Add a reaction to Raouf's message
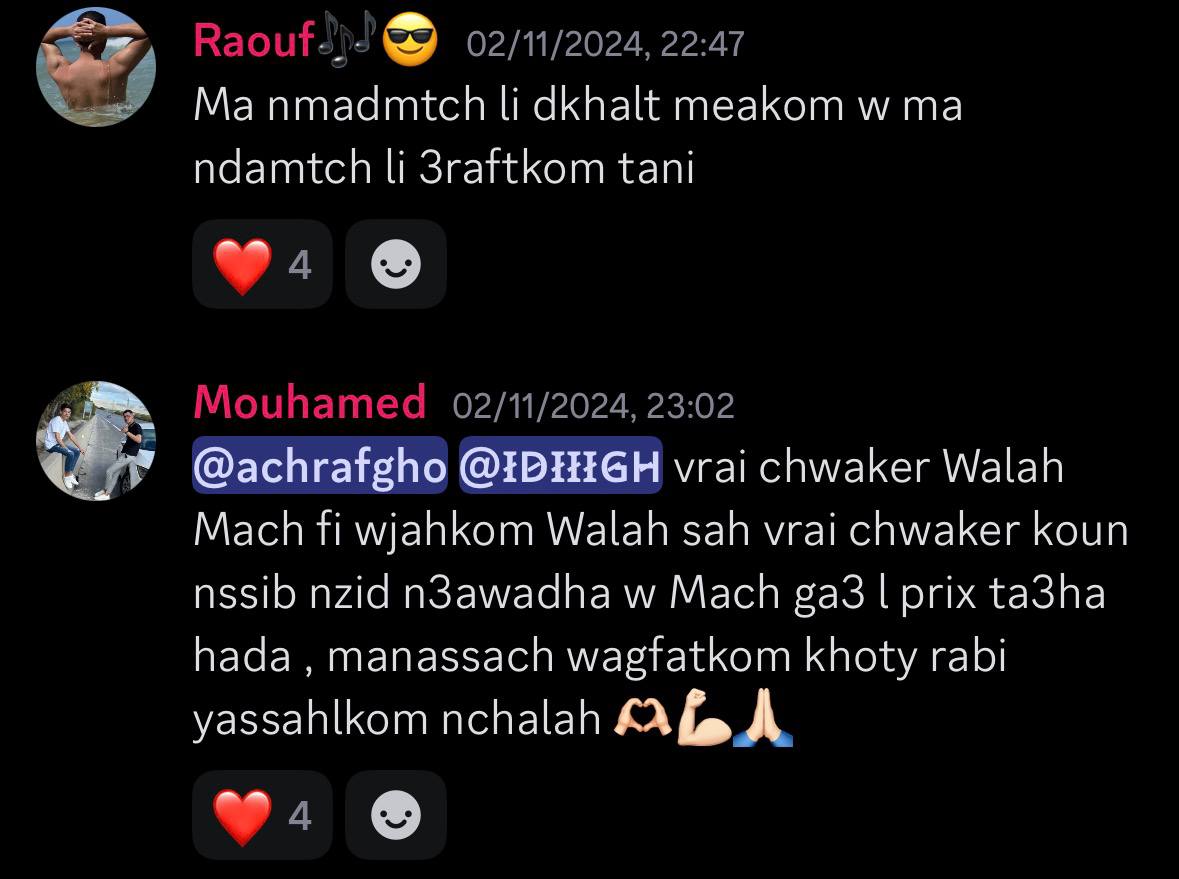Viewport: 1179px width, 879px height. point(396,265)
